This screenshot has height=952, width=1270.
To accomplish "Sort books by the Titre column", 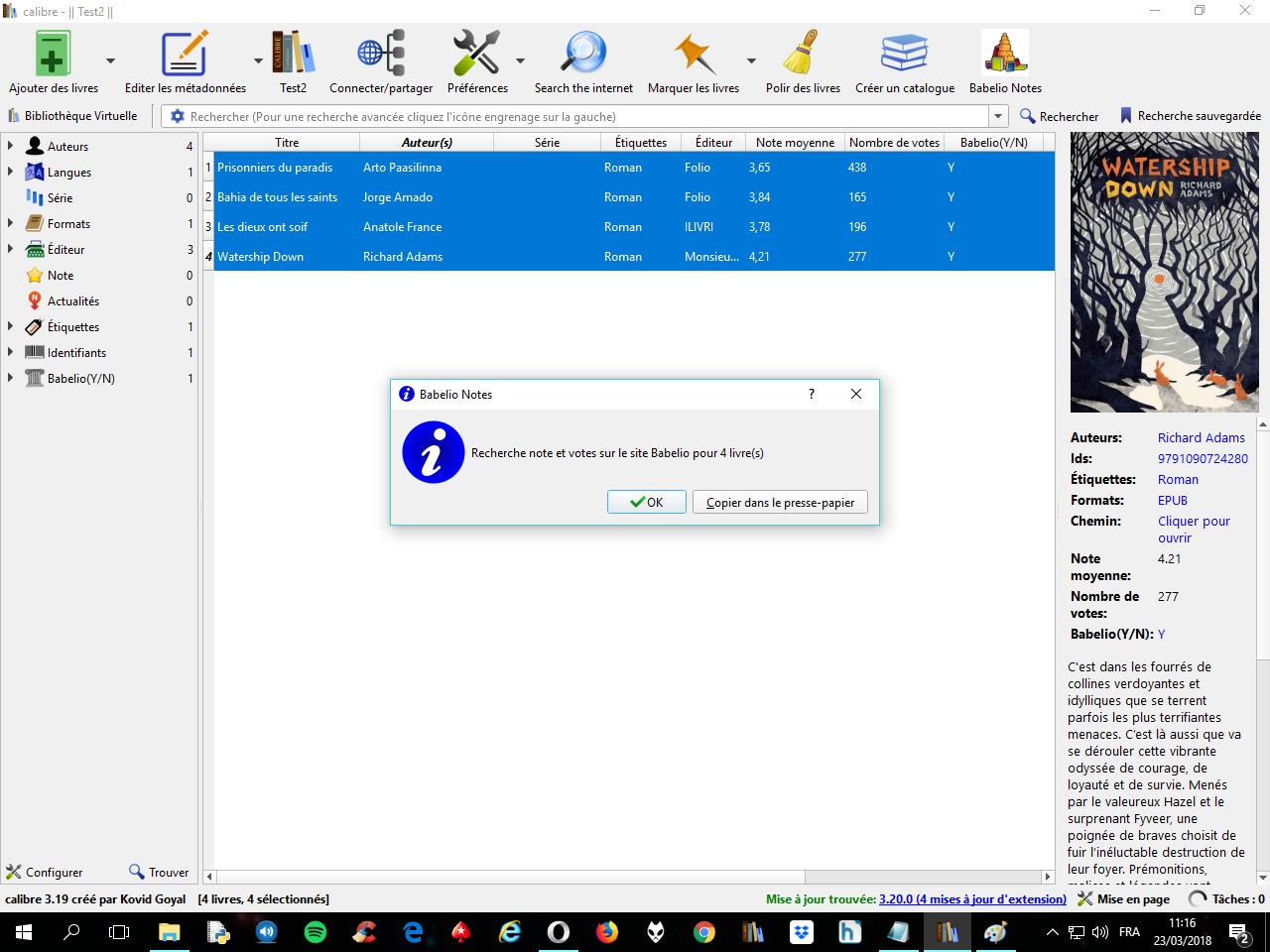I will pyautogui.click(x=287, y=142).
